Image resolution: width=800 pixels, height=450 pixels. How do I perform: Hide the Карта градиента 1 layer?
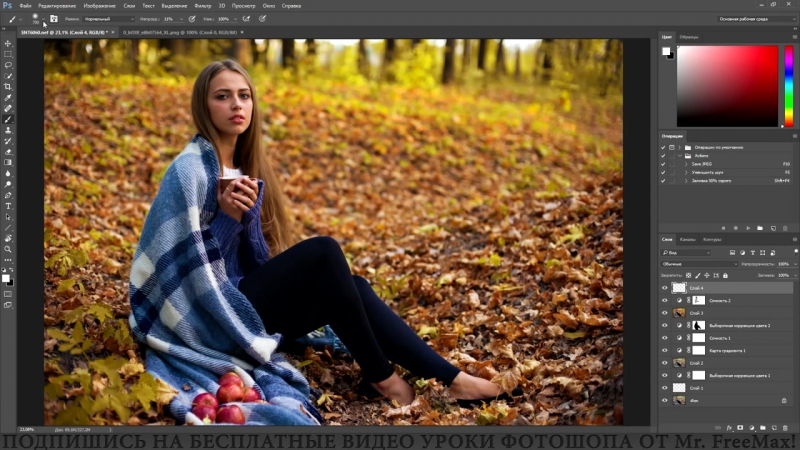point(664,351)
